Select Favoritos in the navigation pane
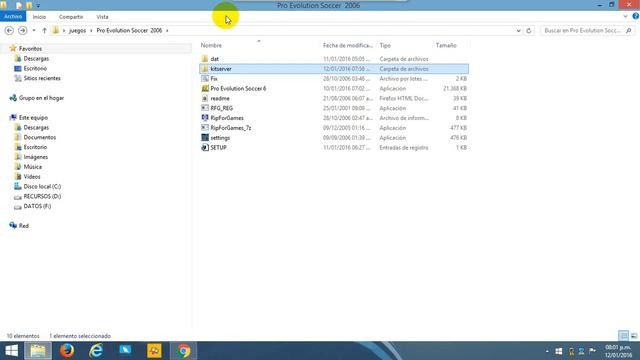This screenshot has height=360, width=640. pos(30,49)
